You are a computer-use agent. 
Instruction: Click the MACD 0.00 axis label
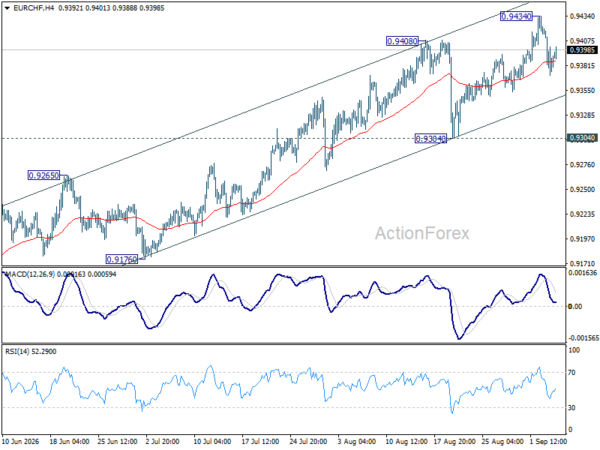[x=575, y=306]
